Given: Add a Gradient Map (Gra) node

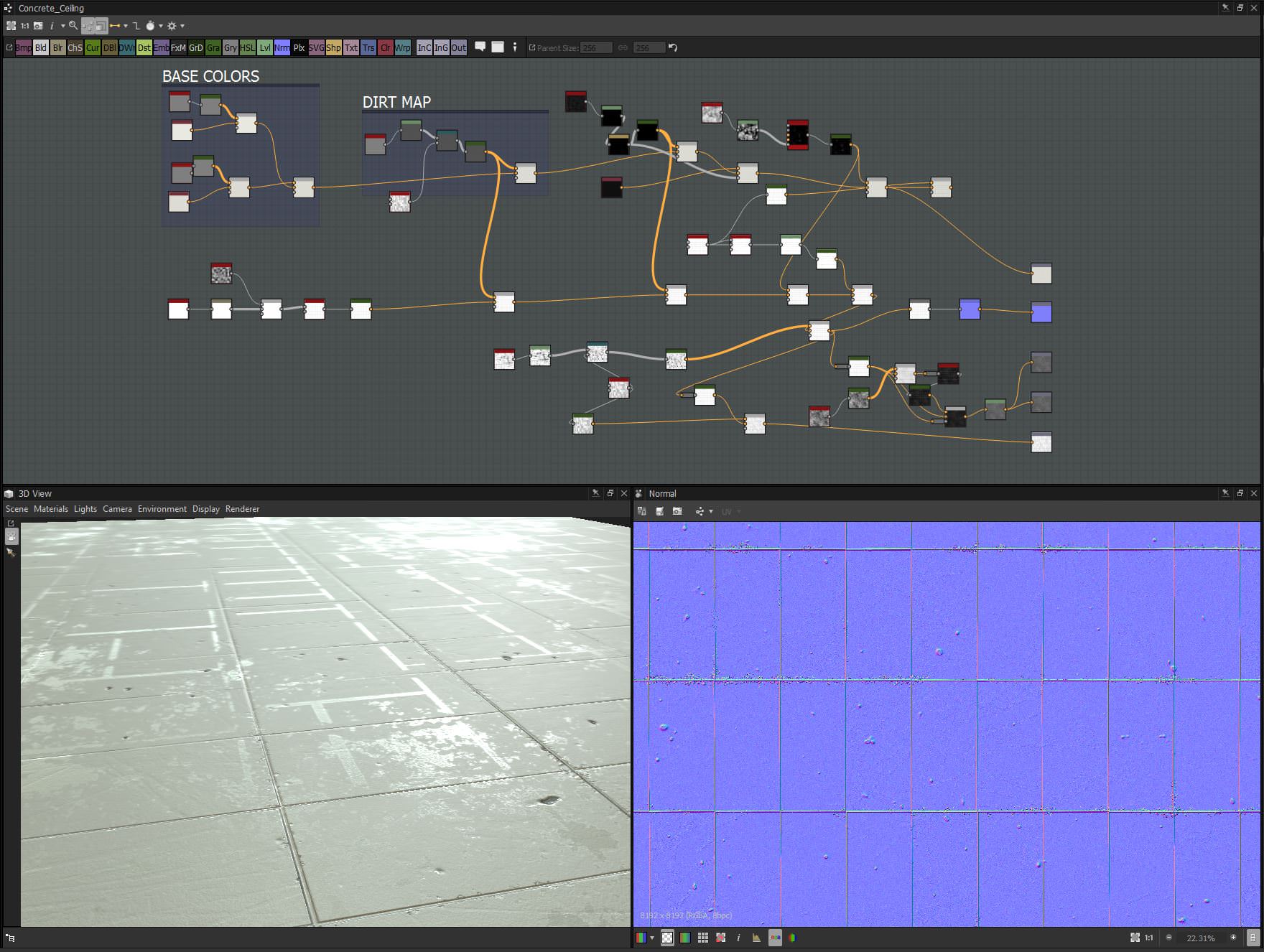Looking at the screenshot, I should 213,48.
